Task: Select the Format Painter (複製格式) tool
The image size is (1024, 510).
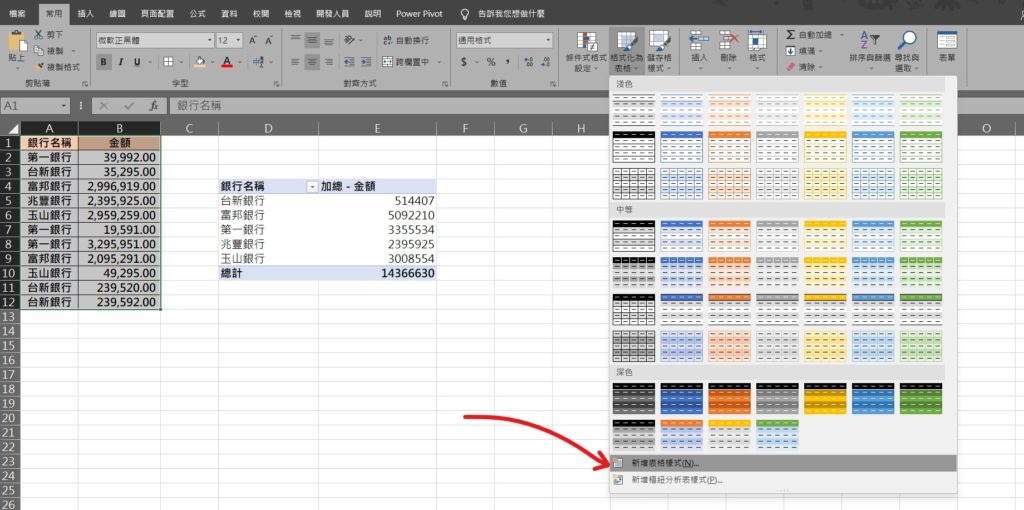Action: click(57, 67)
